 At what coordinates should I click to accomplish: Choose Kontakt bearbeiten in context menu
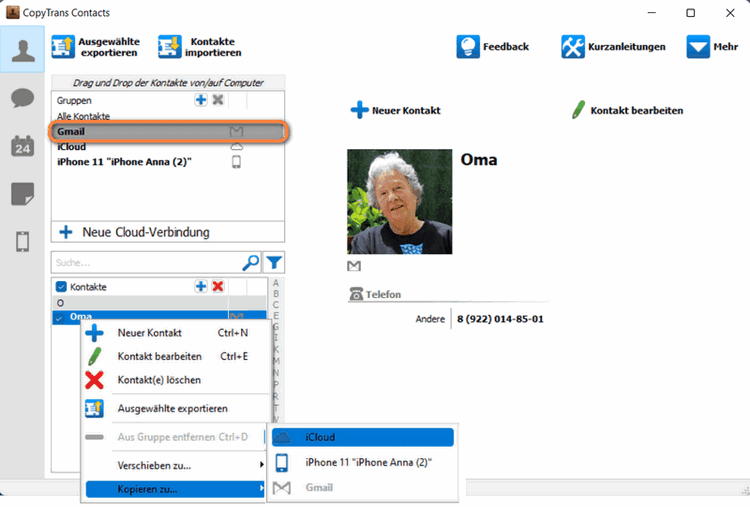pos(176,356)
